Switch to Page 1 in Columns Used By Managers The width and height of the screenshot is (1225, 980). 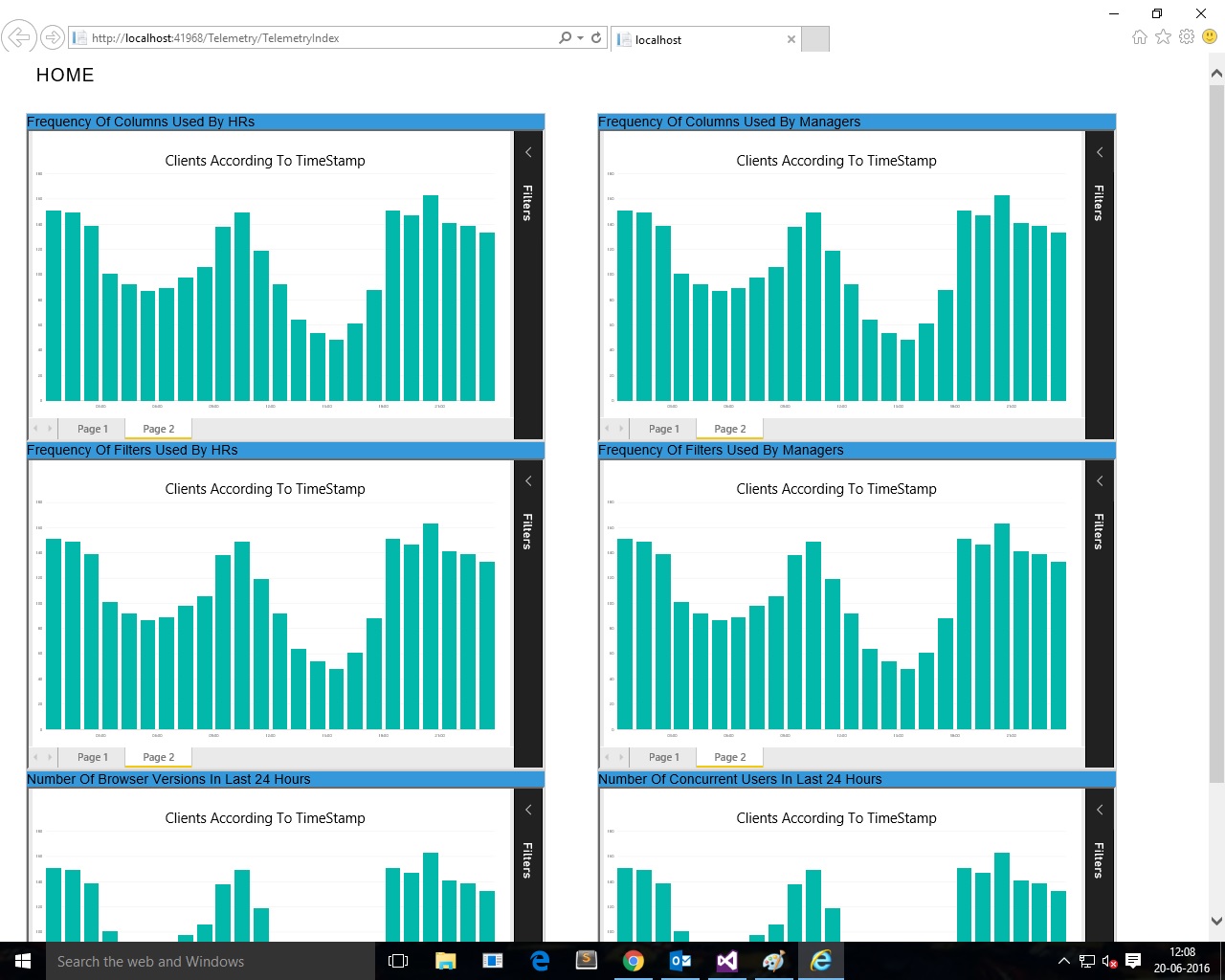pos(663,429)
